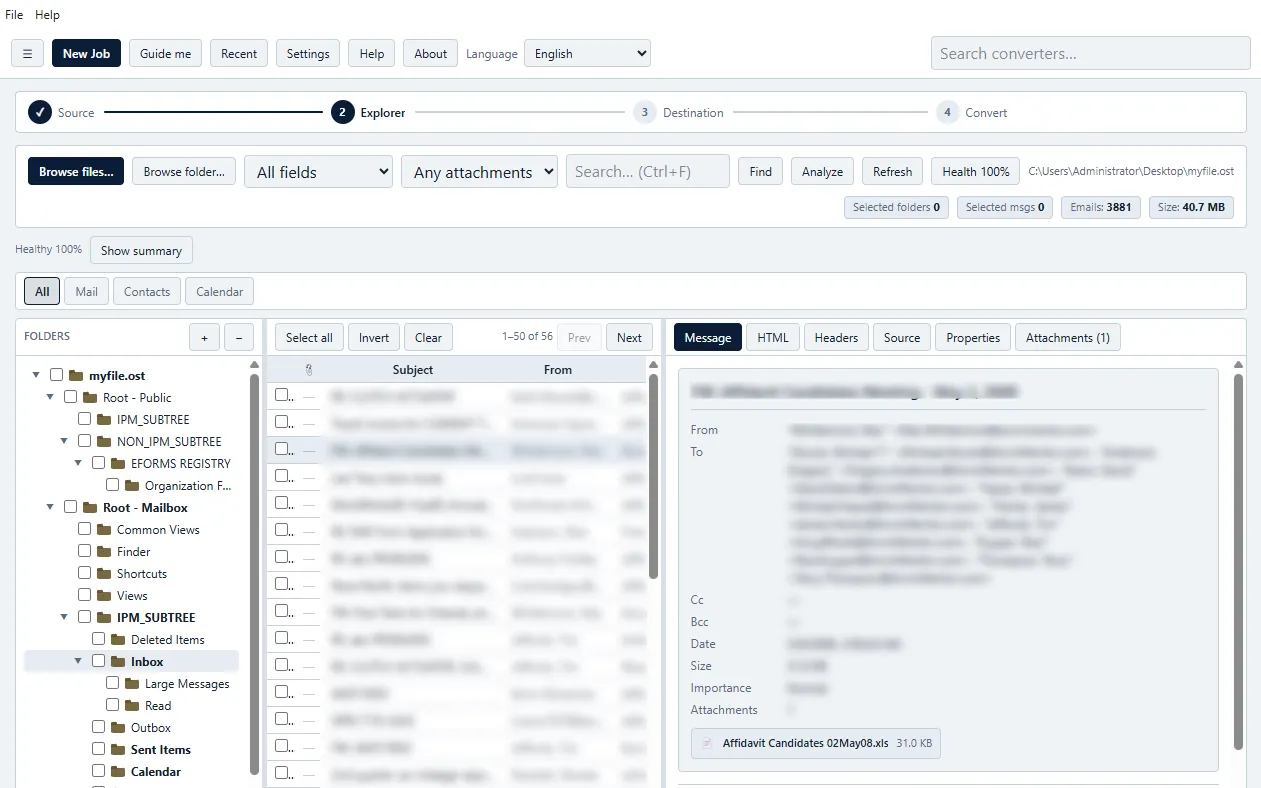
Task: Open the hamburger menu button
Action: (x=27, y=53)
